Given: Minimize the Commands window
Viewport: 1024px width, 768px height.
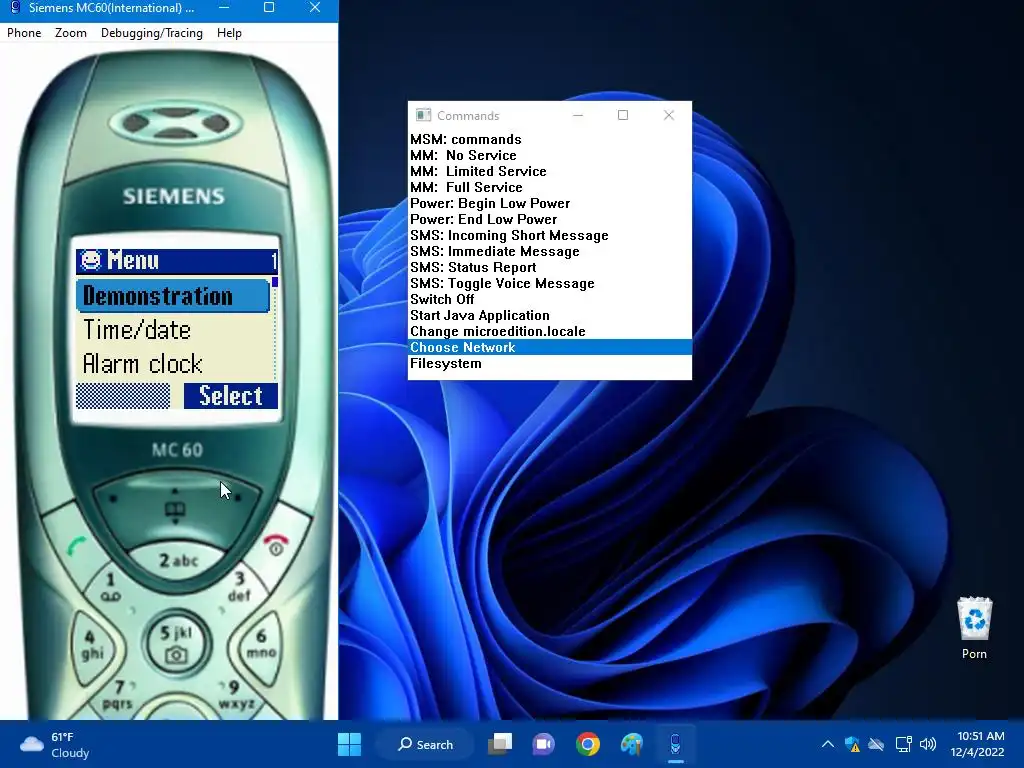Looking at the screenshot, I should coord(577,115).
